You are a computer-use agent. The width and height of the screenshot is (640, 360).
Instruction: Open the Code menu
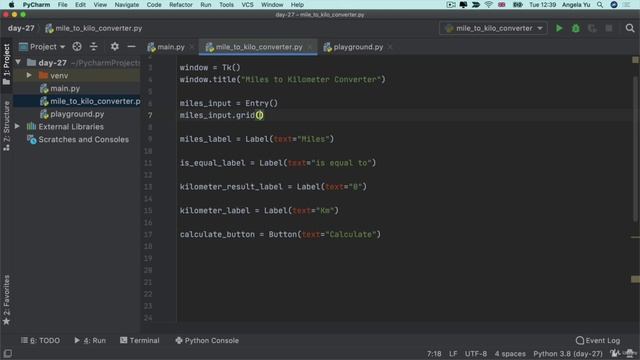(x=154, y=5)
